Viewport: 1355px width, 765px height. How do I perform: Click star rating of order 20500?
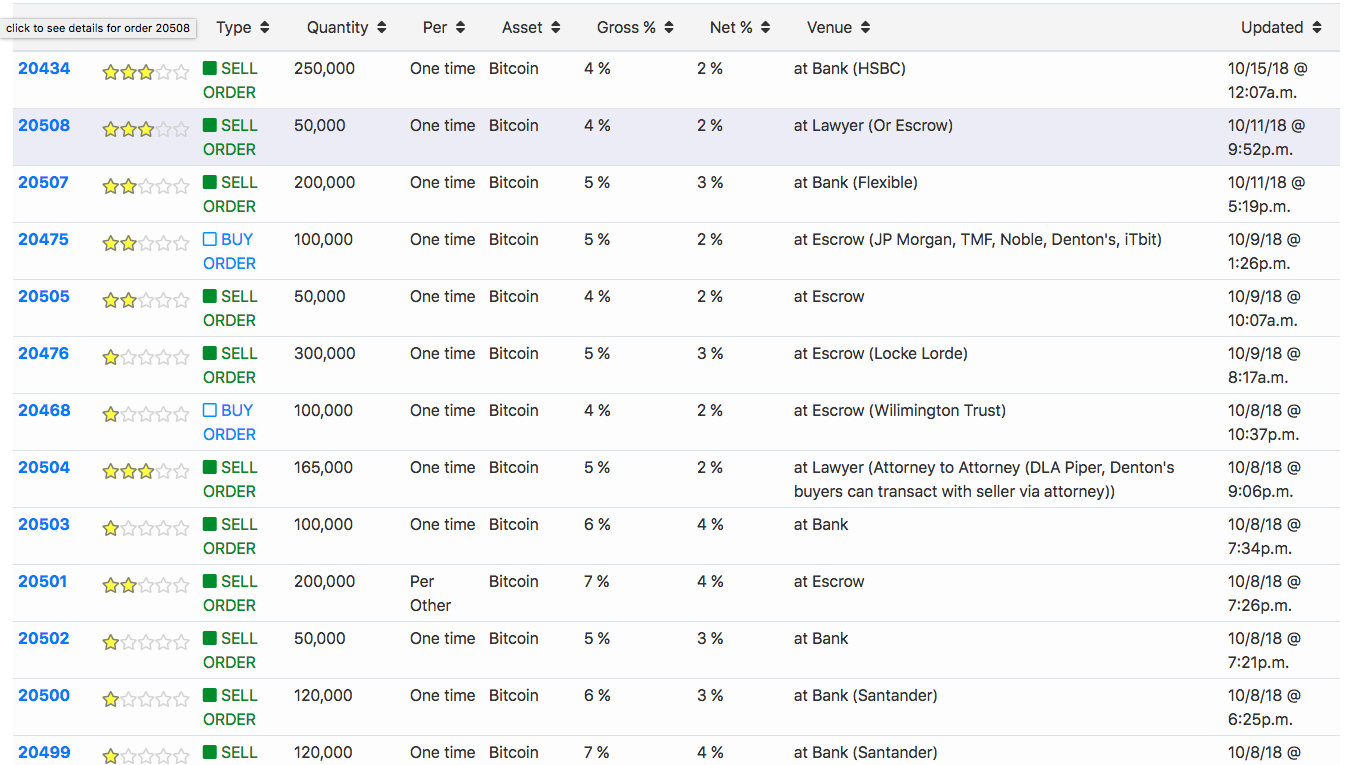pyautogui.click(x=145, y=699)
